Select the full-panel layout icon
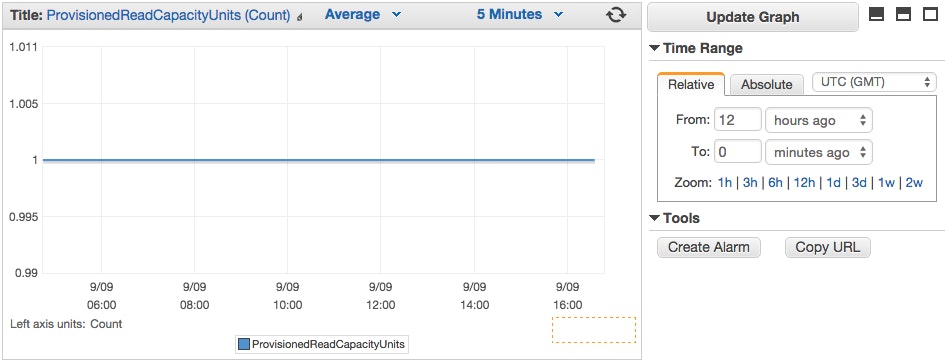This screenshot has width=945, height=362. click(930, 14)
